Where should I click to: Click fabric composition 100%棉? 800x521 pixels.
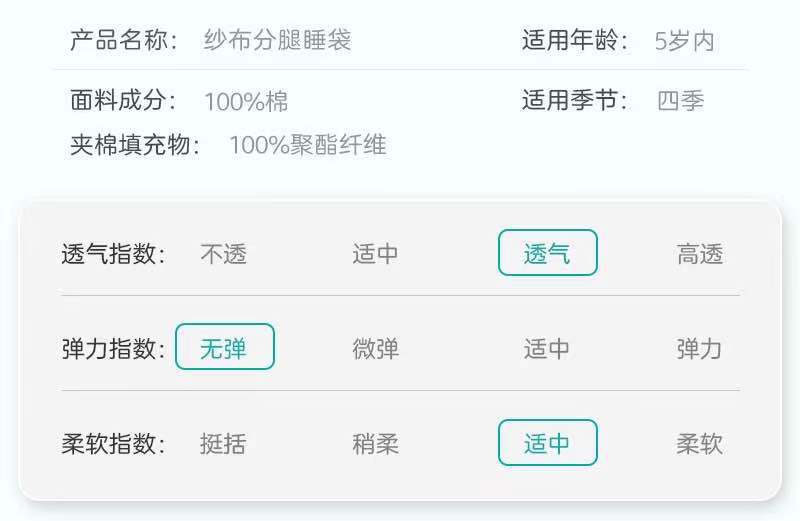246,101
